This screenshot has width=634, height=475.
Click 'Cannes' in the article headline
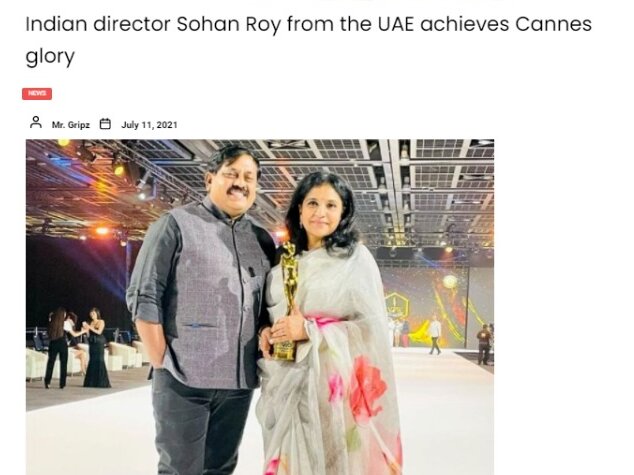[554, 24]
